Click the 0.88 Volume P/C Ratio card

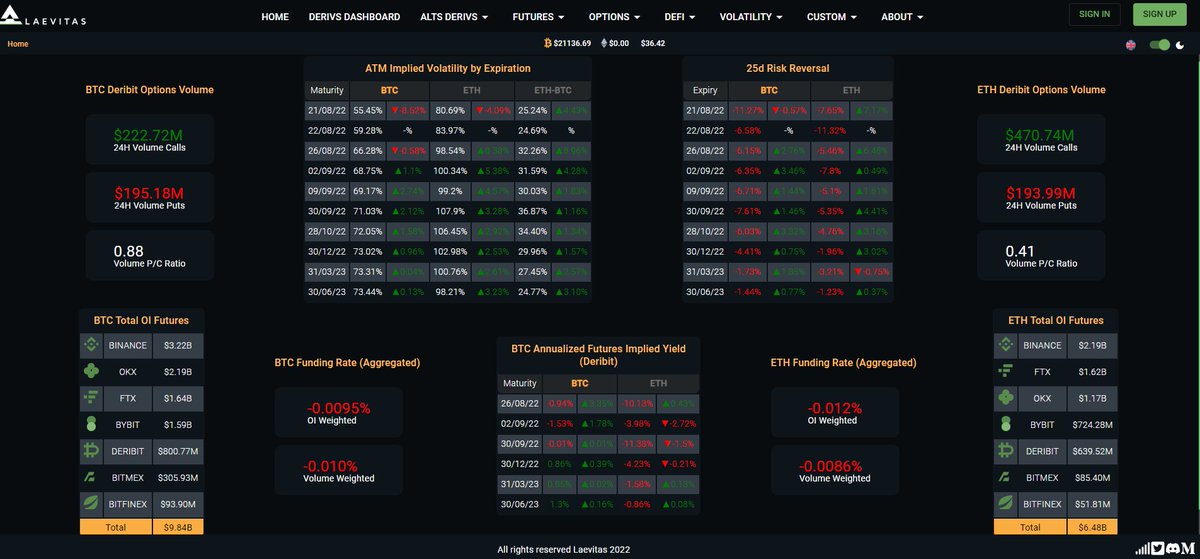149,256
